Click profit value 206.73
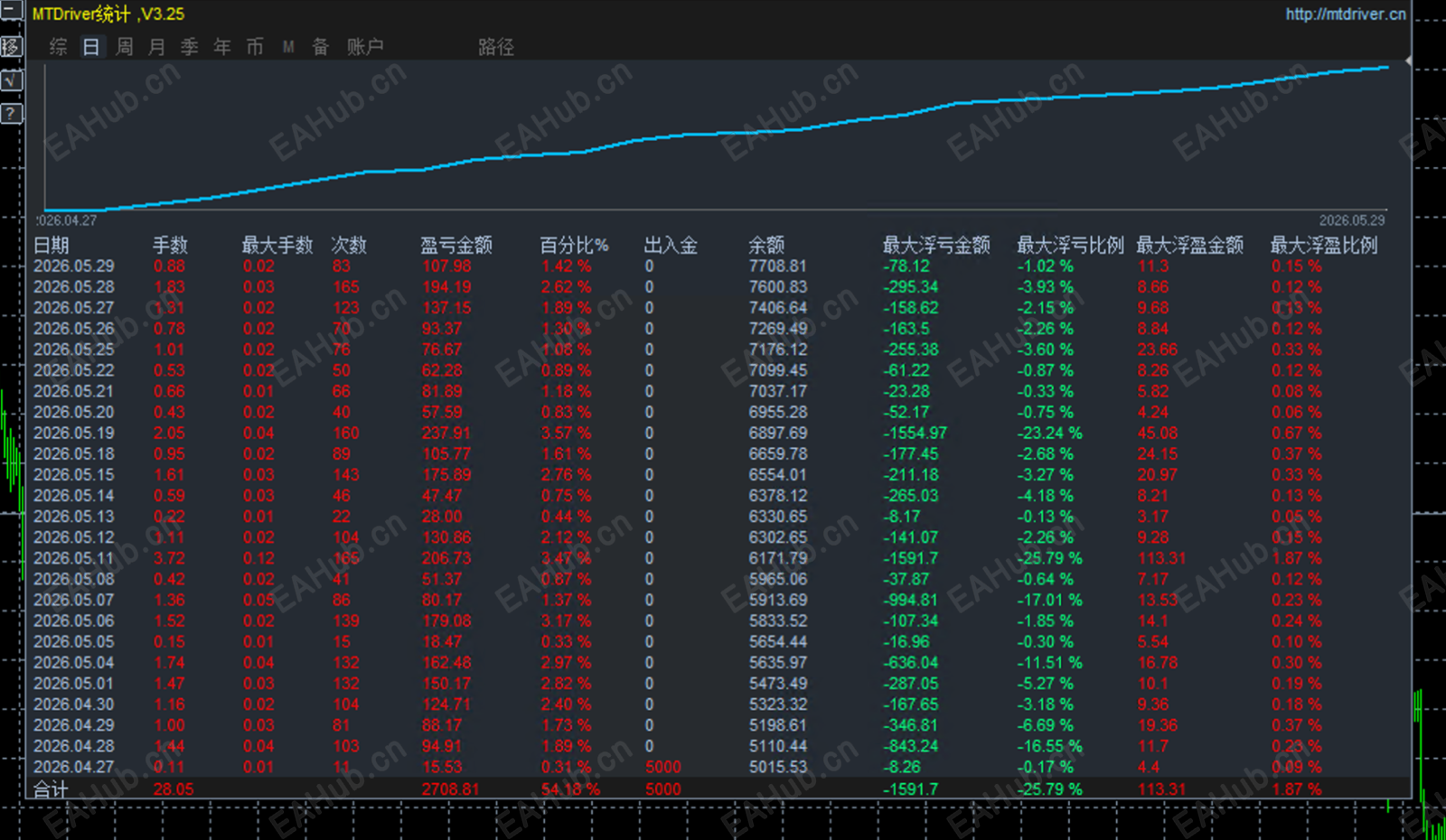 (446, 558)
